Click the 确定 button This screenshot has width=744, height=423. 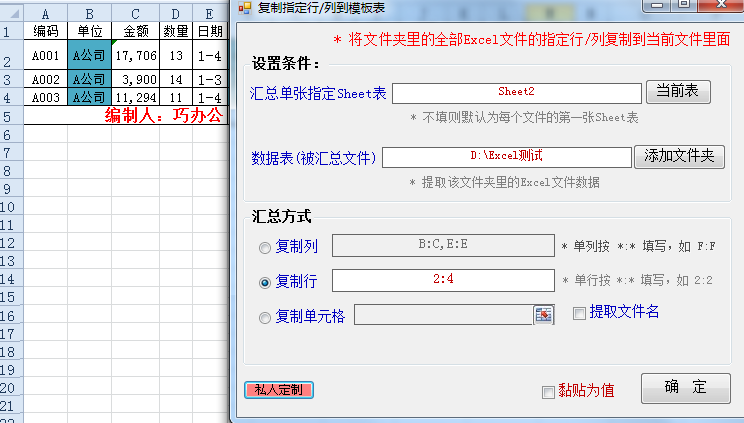click(x=686, y=388)
